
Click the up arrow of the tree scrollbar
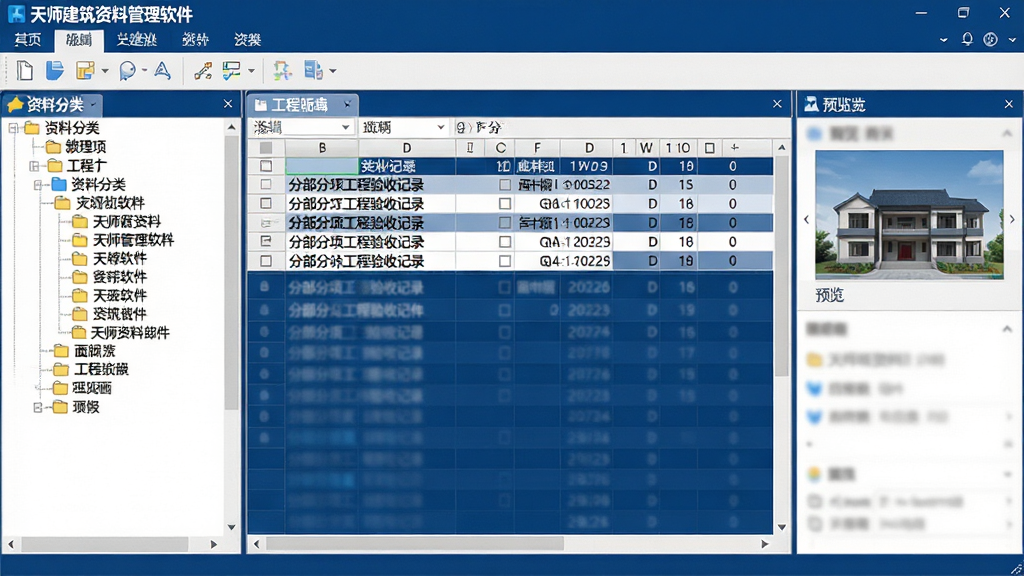click(x=231, y=127)
